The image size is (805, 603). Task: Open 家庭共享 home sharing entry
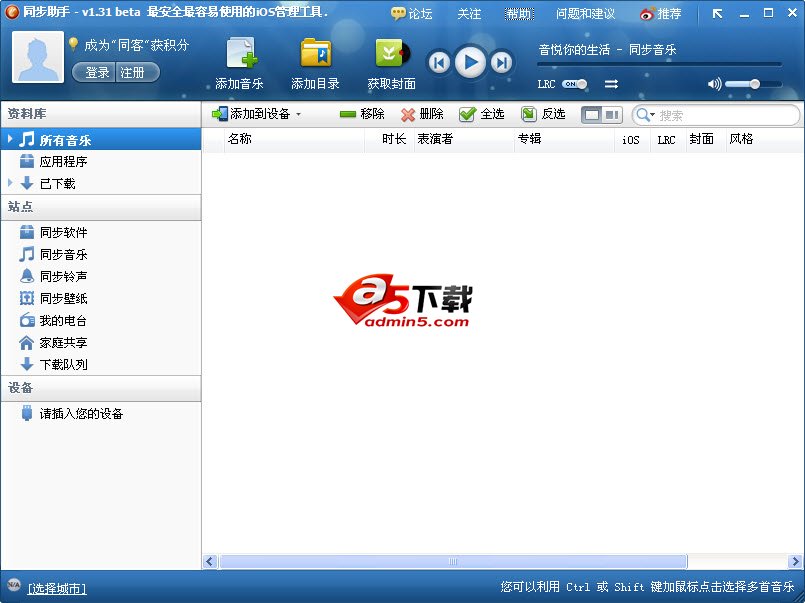pos(101,343)
